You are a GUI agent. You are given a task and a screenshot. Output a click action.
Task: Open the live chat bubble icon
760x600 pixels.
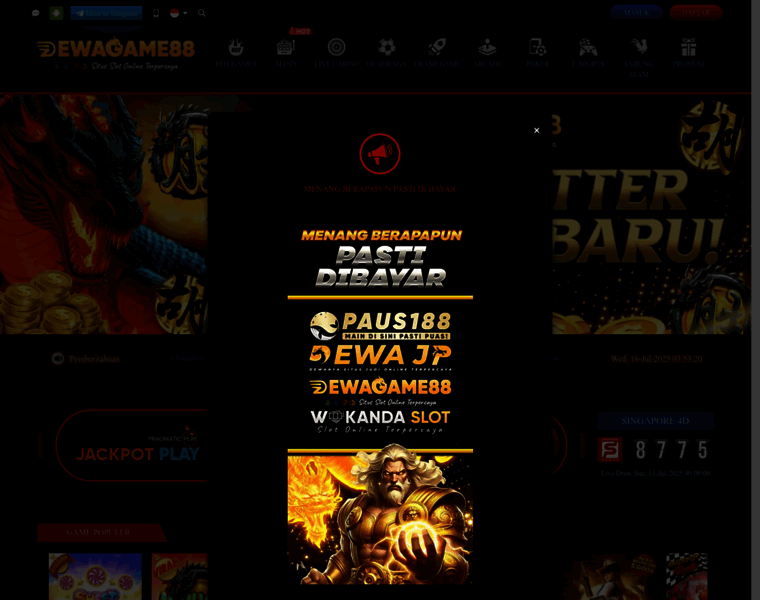click(35, 13)
